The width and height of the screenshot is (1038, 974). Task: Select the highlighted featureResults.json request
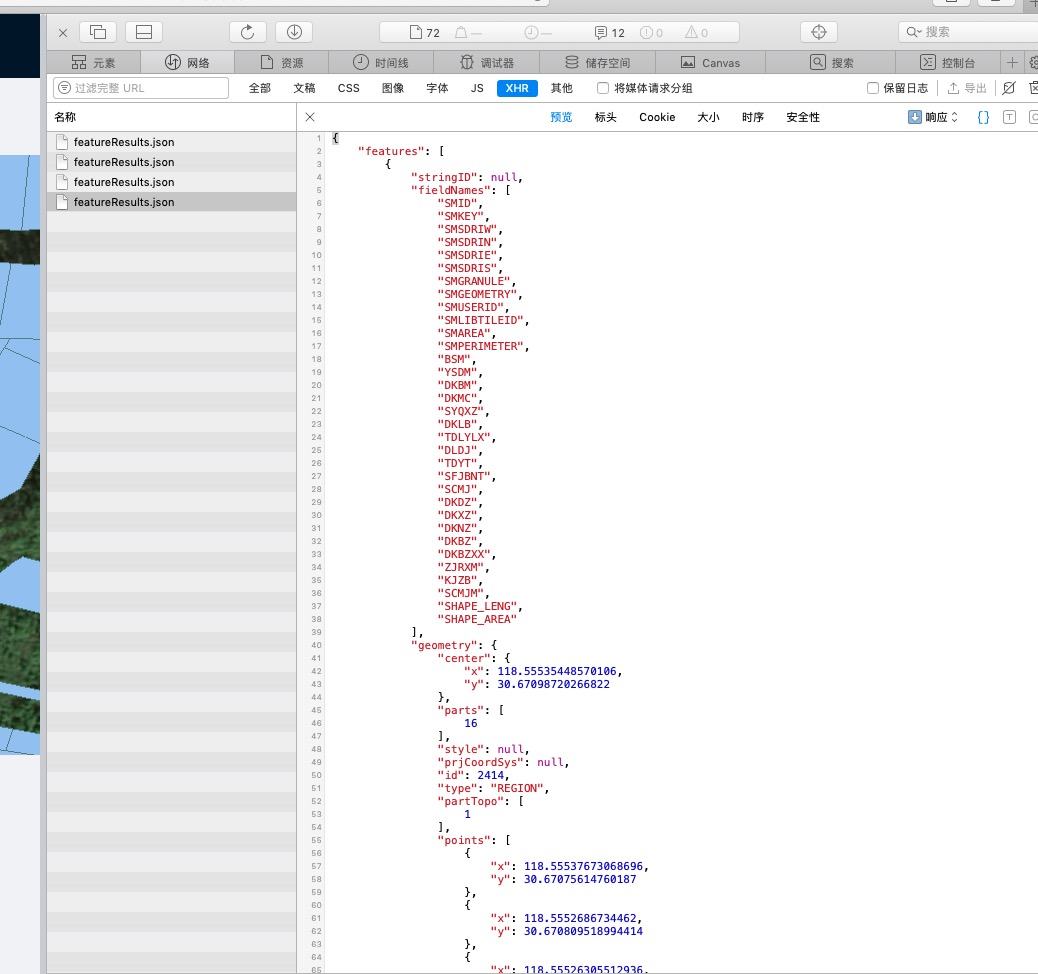click(172, 202)
